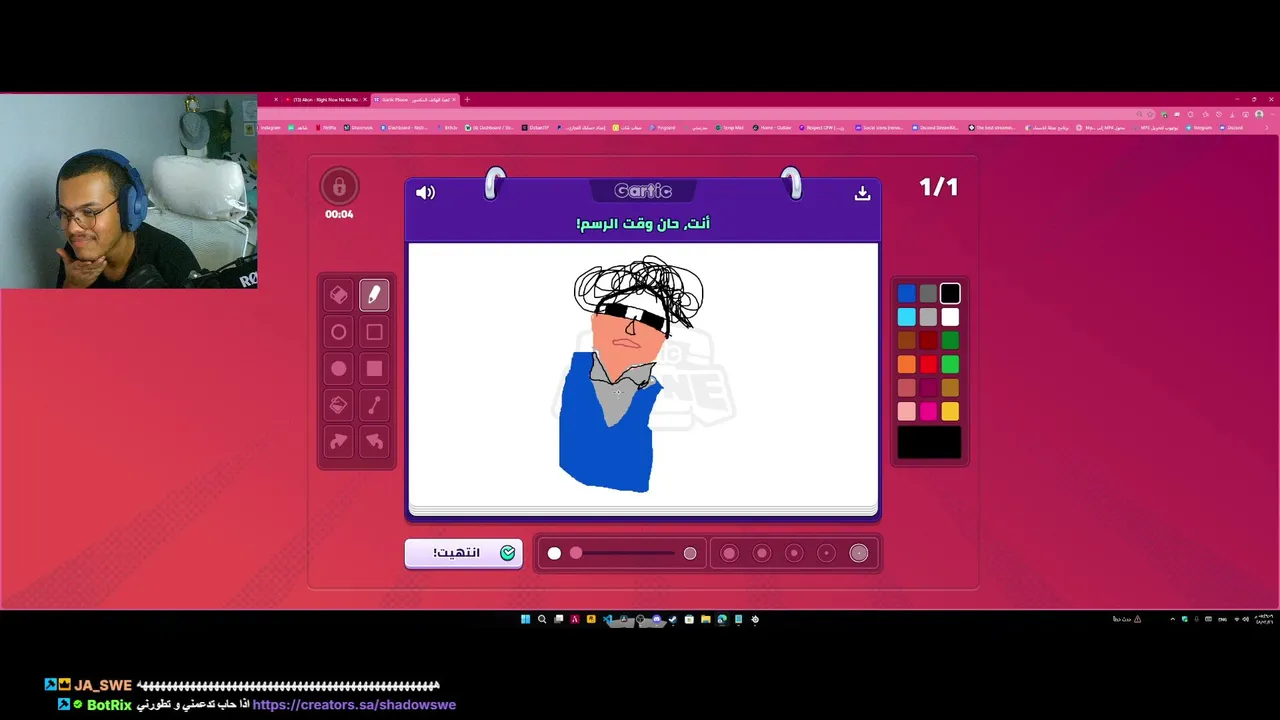Choose the golden brown color swatch
This screenshot has height=720, width=1280.
950,388
